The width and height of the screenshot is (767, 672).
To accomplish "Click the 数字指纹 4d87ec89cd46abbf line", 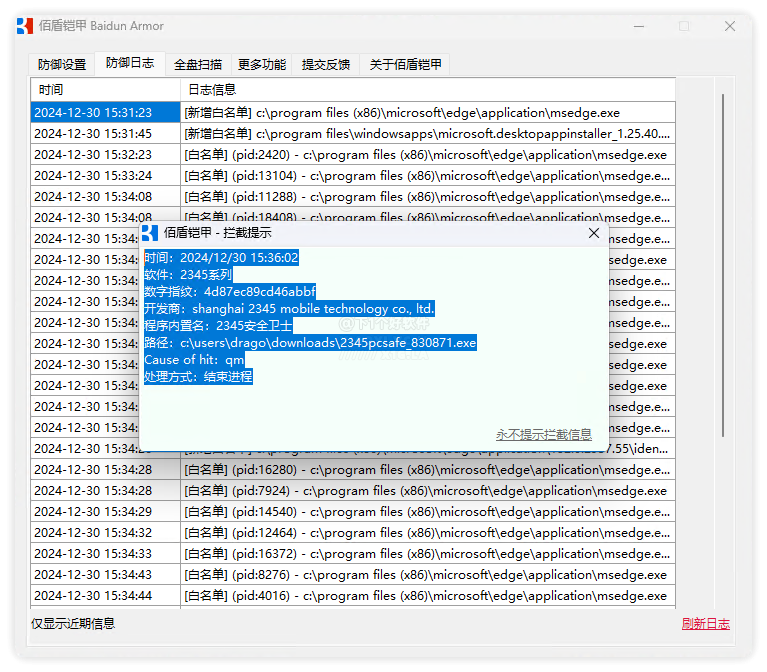I will pos(230,291).
